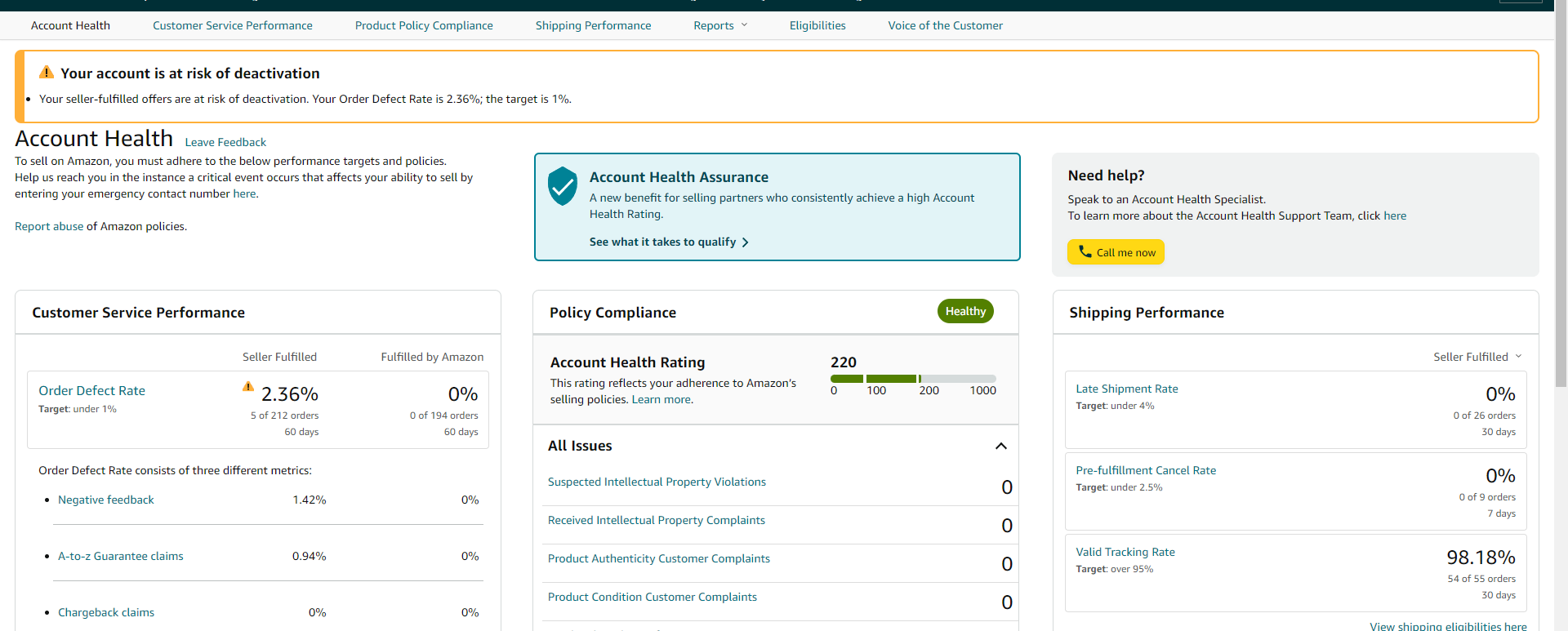Viewport: 1568px width, 631px height.
Task: Click the Order Defect Rate warning icon
Action: (248, 386)
